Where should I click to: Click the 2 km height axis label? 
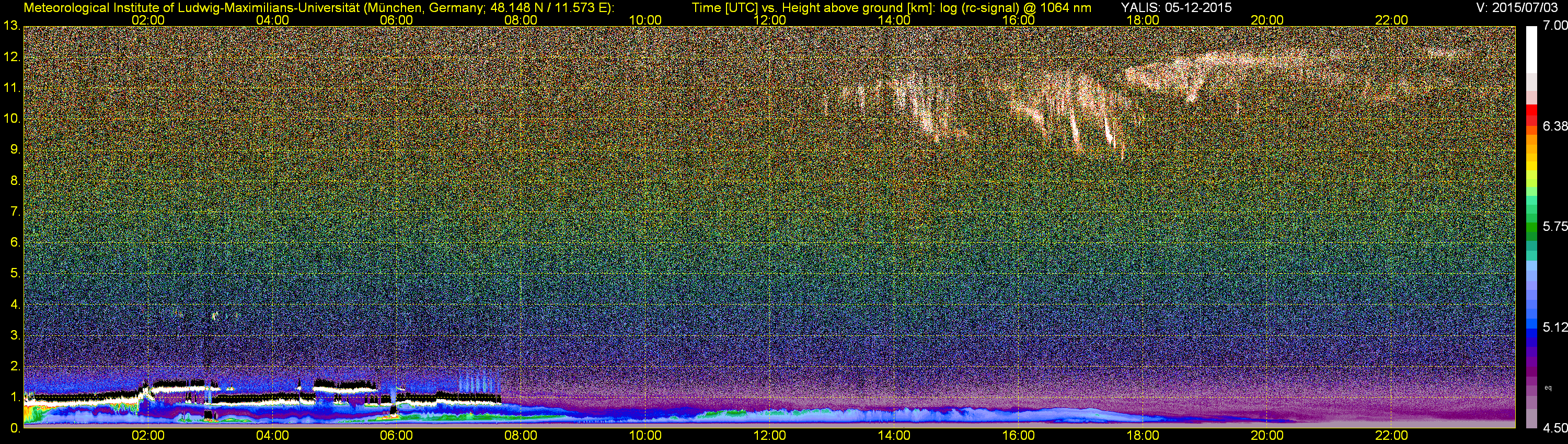click(15, 366)
